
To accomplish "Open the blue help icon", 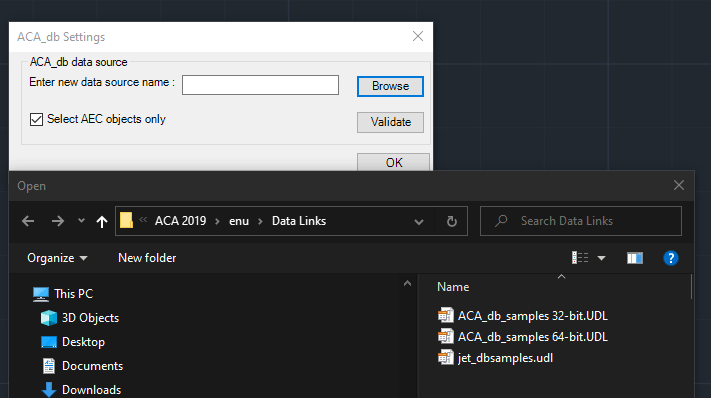I will (671, 258).
